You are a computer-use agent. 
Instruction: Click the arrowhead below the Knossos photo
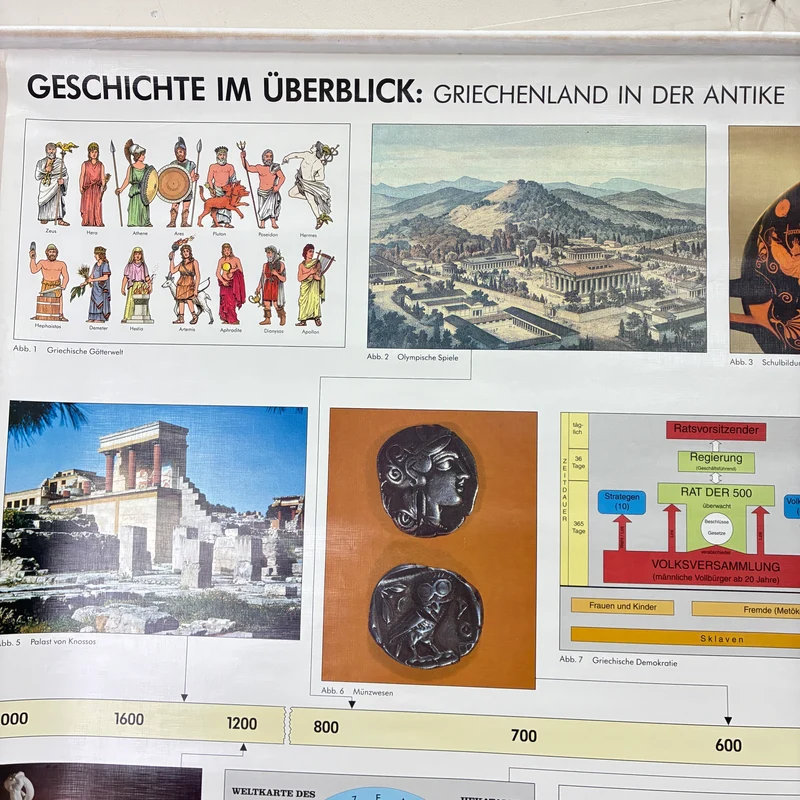click(x=184, y=697)
